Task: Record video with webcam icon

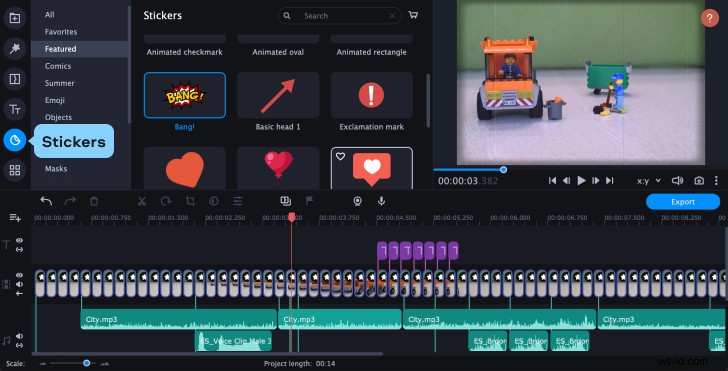Action: [357, 201]
